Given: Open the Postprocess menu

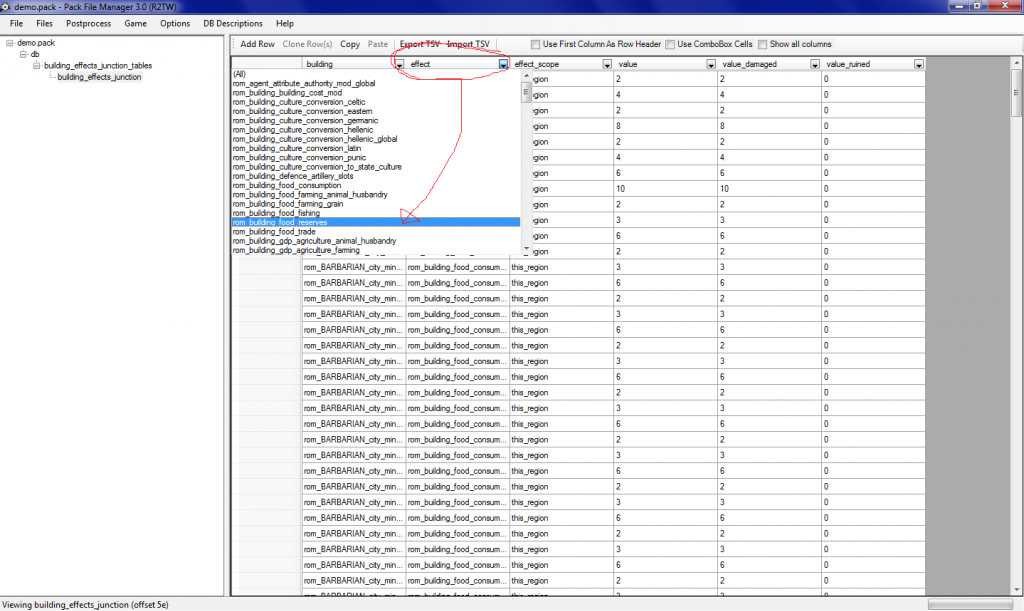Looking at the screenshot, I should click(88, 23).
